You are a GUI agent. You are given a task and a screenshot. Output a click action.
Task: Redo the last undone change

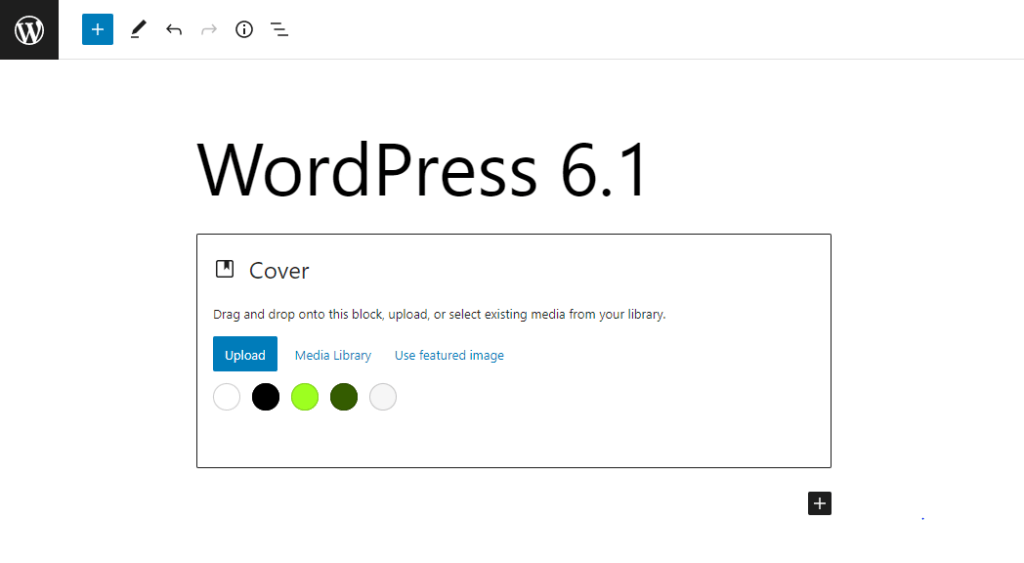point(209,29)
